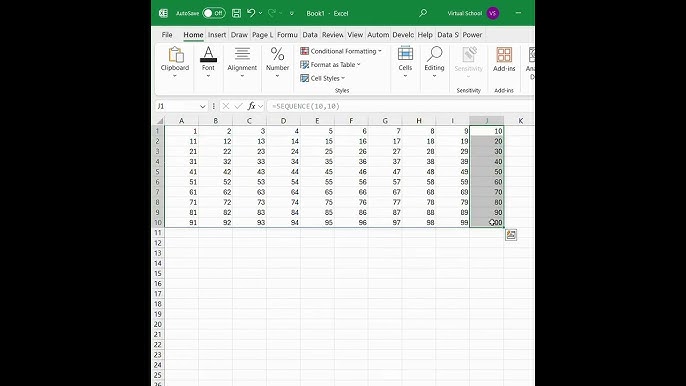Click the Add-ins button

[504, 60]
